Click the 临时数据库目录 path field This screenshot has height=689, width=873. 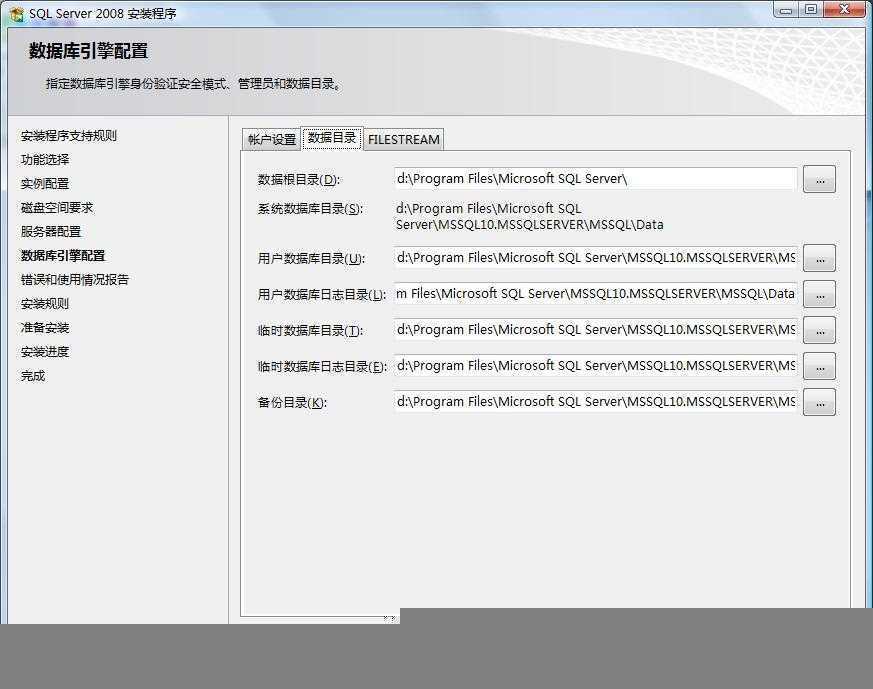click(595, 329)
